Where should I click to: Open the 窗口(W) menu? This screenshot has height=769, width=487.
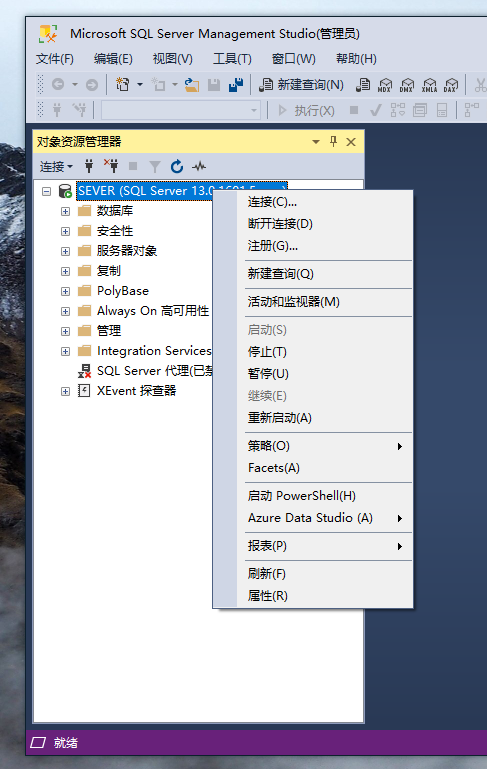tap(293, 59)
